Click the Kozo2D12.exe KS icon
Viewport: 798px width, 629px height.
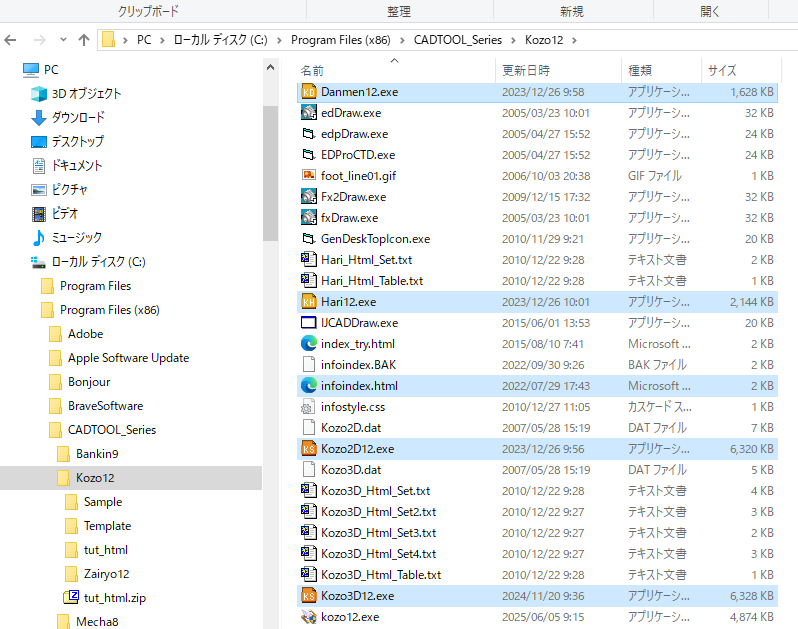pos(308,449)
